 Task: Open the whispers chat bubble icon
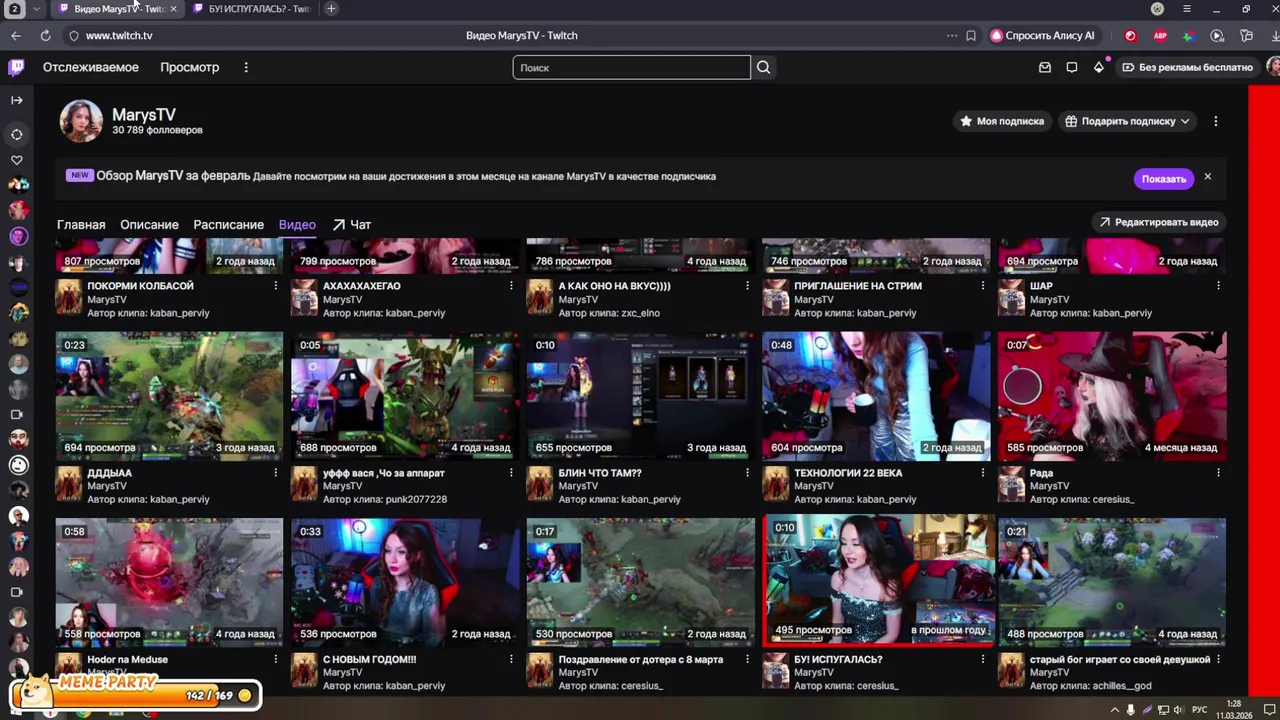coord(1072,67)
